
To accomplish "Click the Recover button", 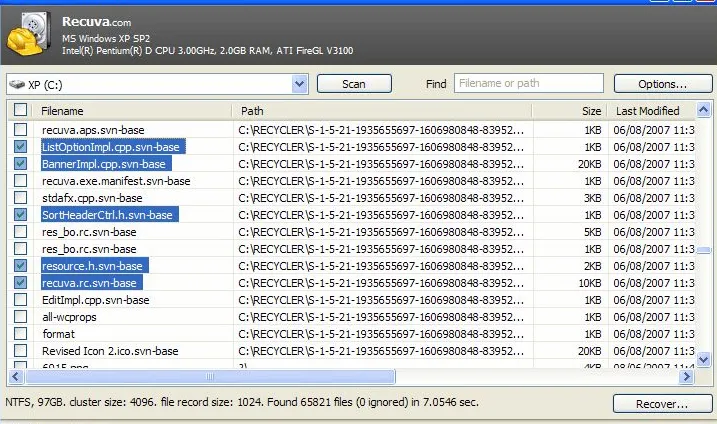I will pyautogui.click(x=662, y=404).
